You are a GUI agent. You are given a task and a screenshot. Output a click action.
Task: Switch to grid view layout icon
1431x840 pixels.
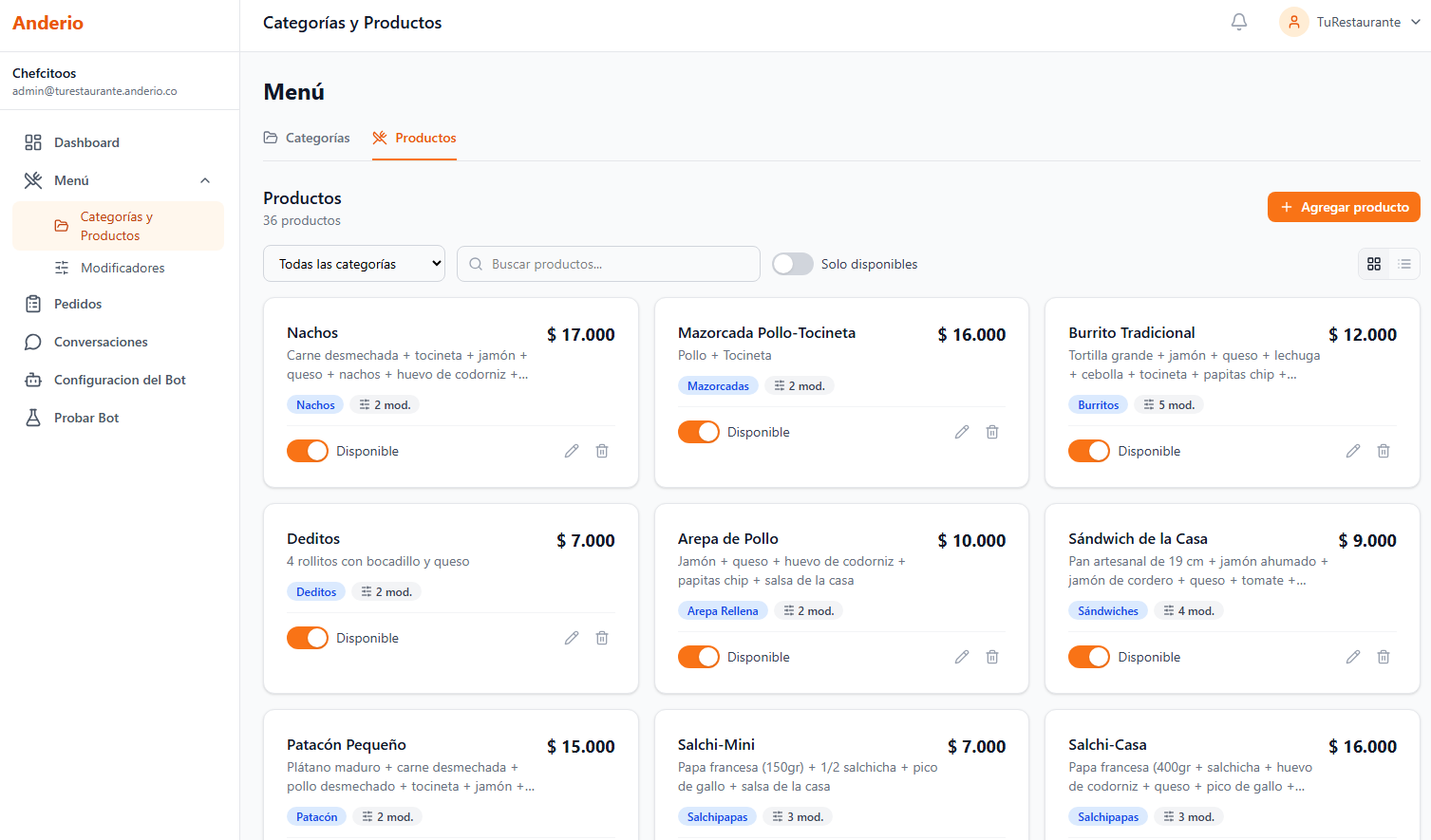[1374, 264]
